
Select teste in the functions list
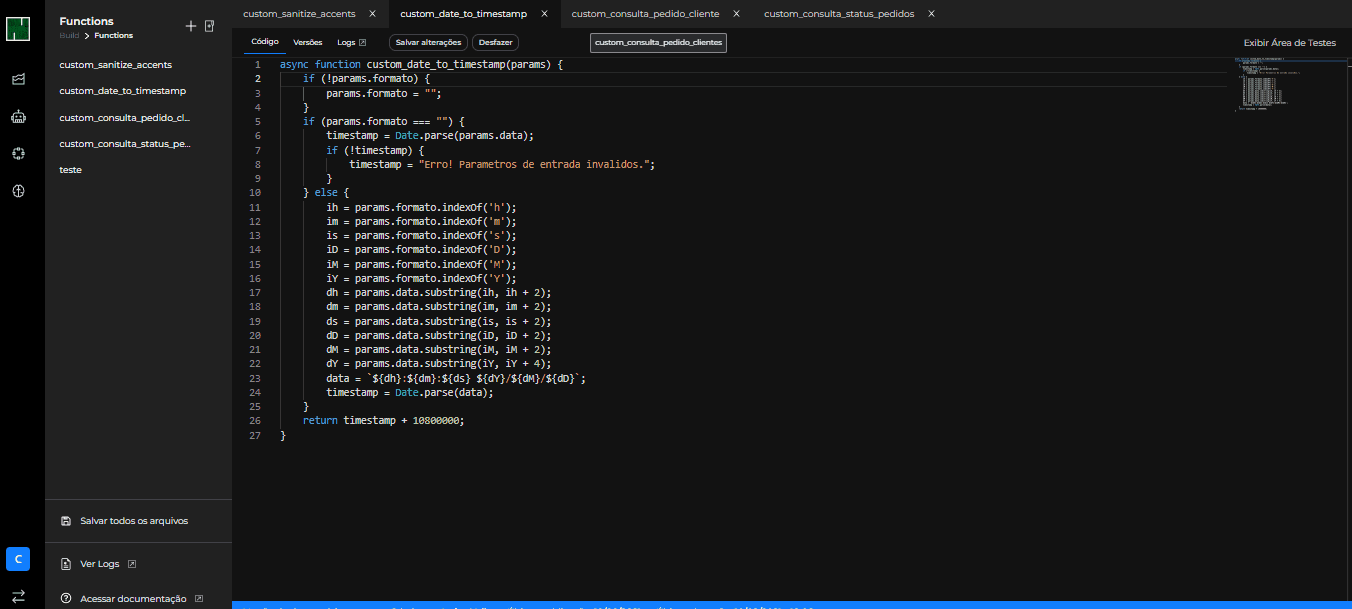(x=71, y=170)
